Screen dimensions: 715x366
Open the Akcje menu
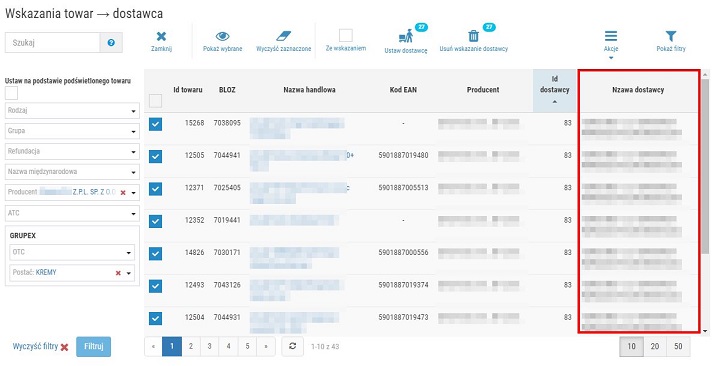(x=611, y=42)
